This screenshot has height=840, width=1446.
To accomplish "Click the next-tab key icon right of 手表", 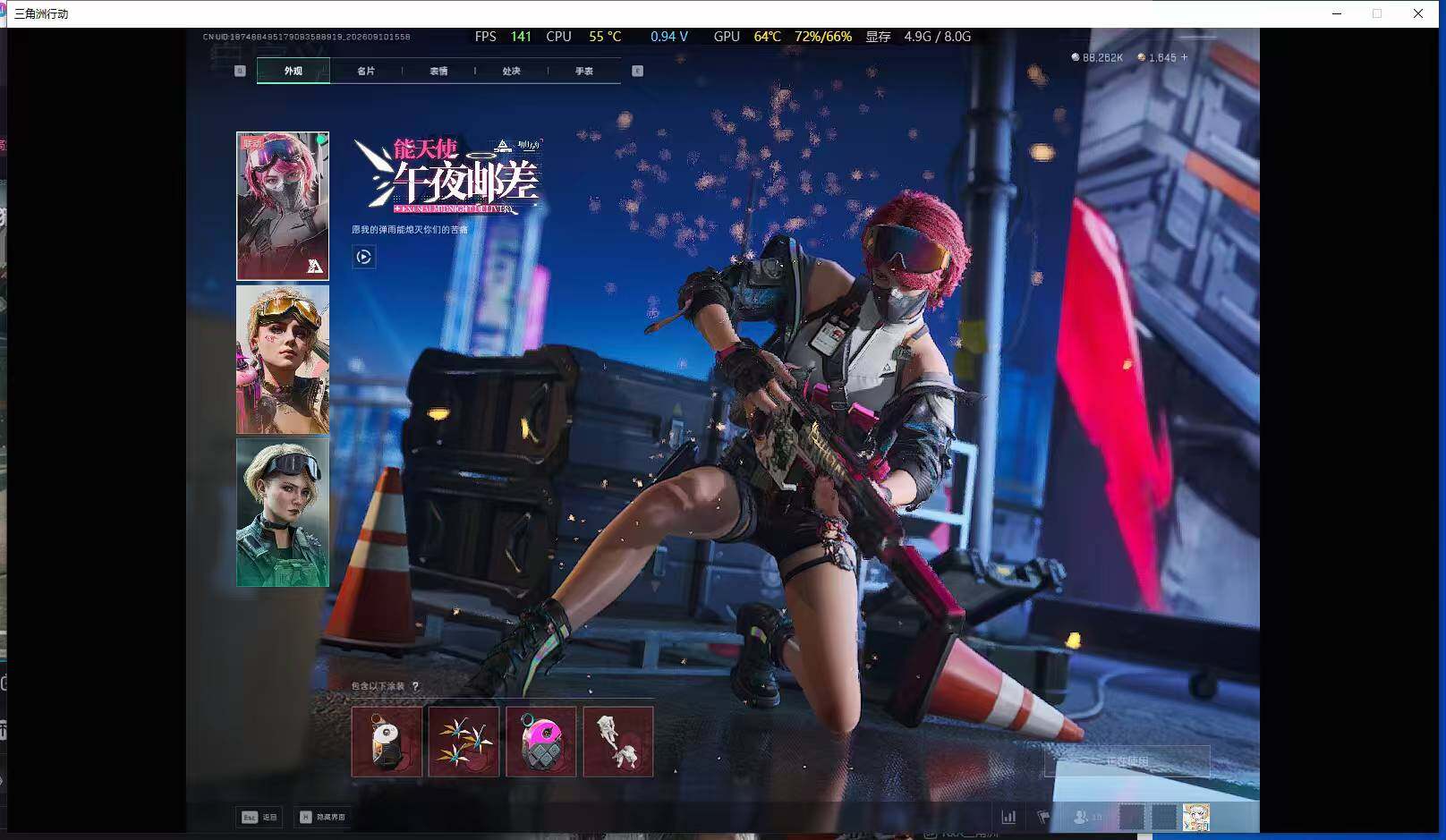I will point(638,71).
